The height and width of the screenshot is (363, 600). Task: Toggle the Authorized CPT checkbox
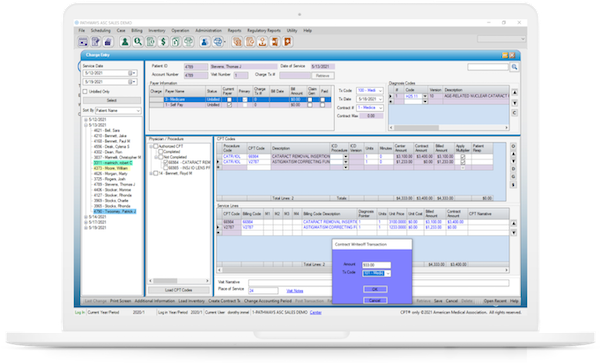tap(156, 146)
